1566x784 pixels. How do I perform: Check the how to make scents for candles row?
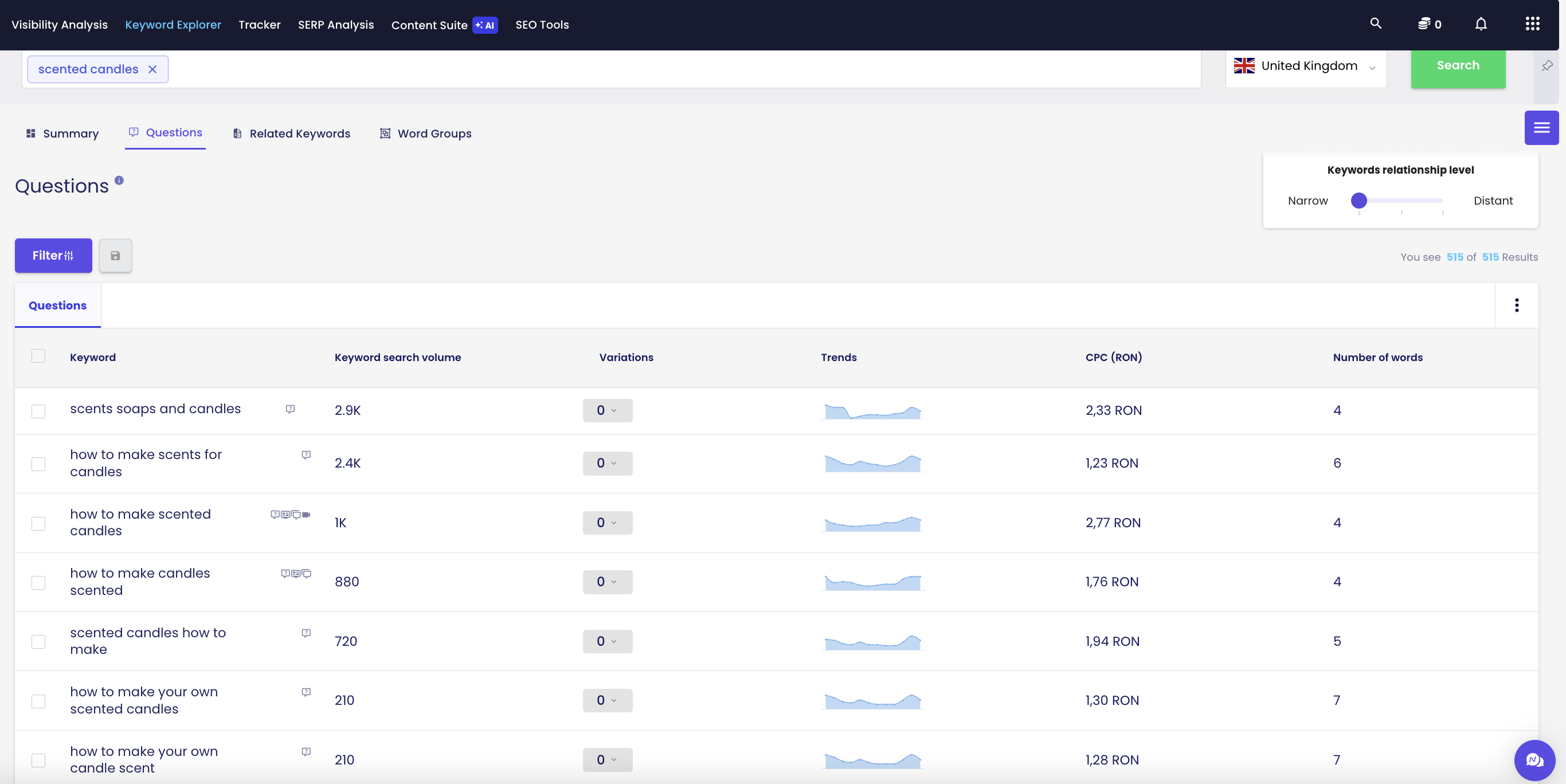coord(38,464)
